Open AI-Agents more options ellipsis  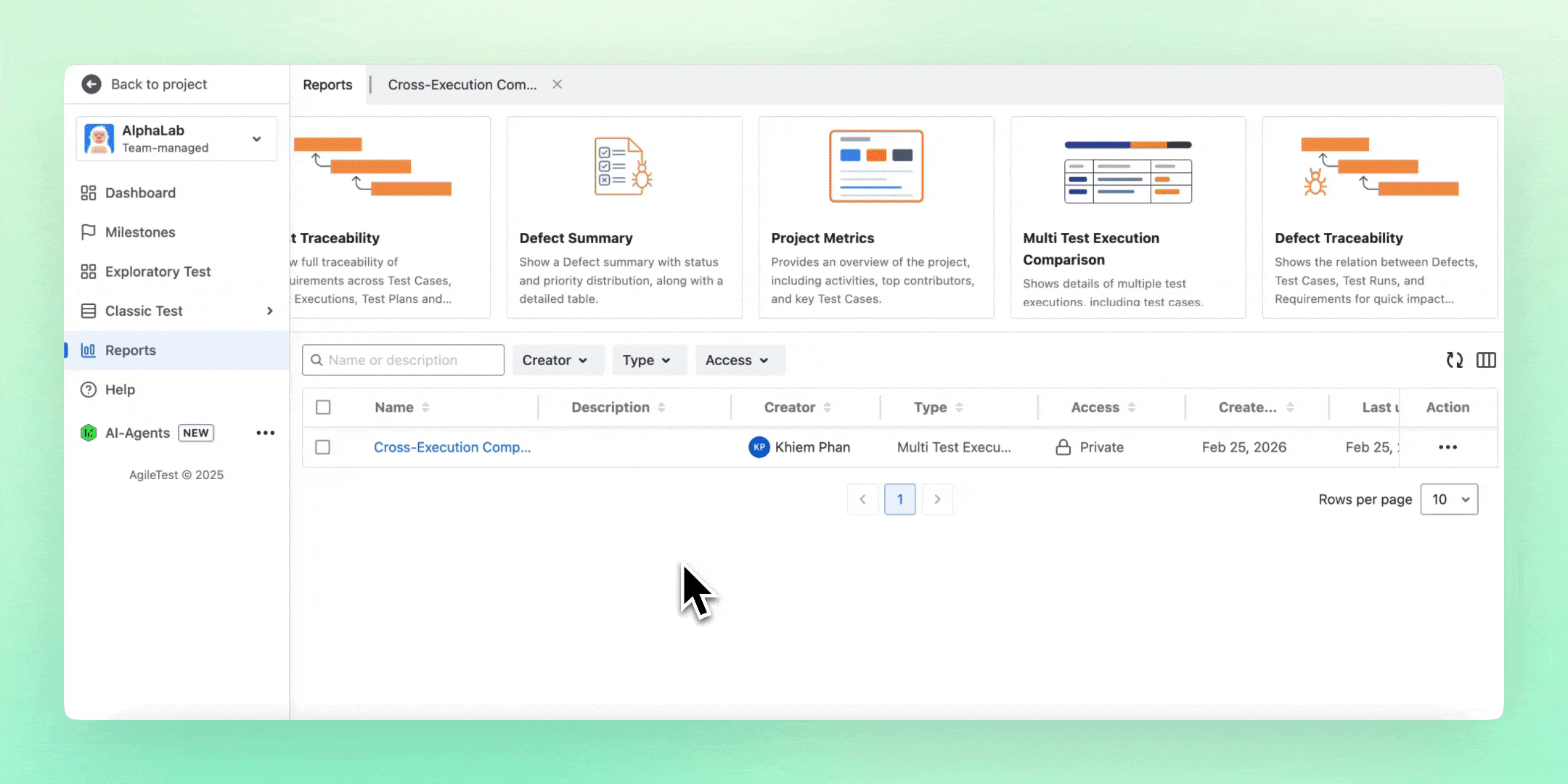point(265,433)
